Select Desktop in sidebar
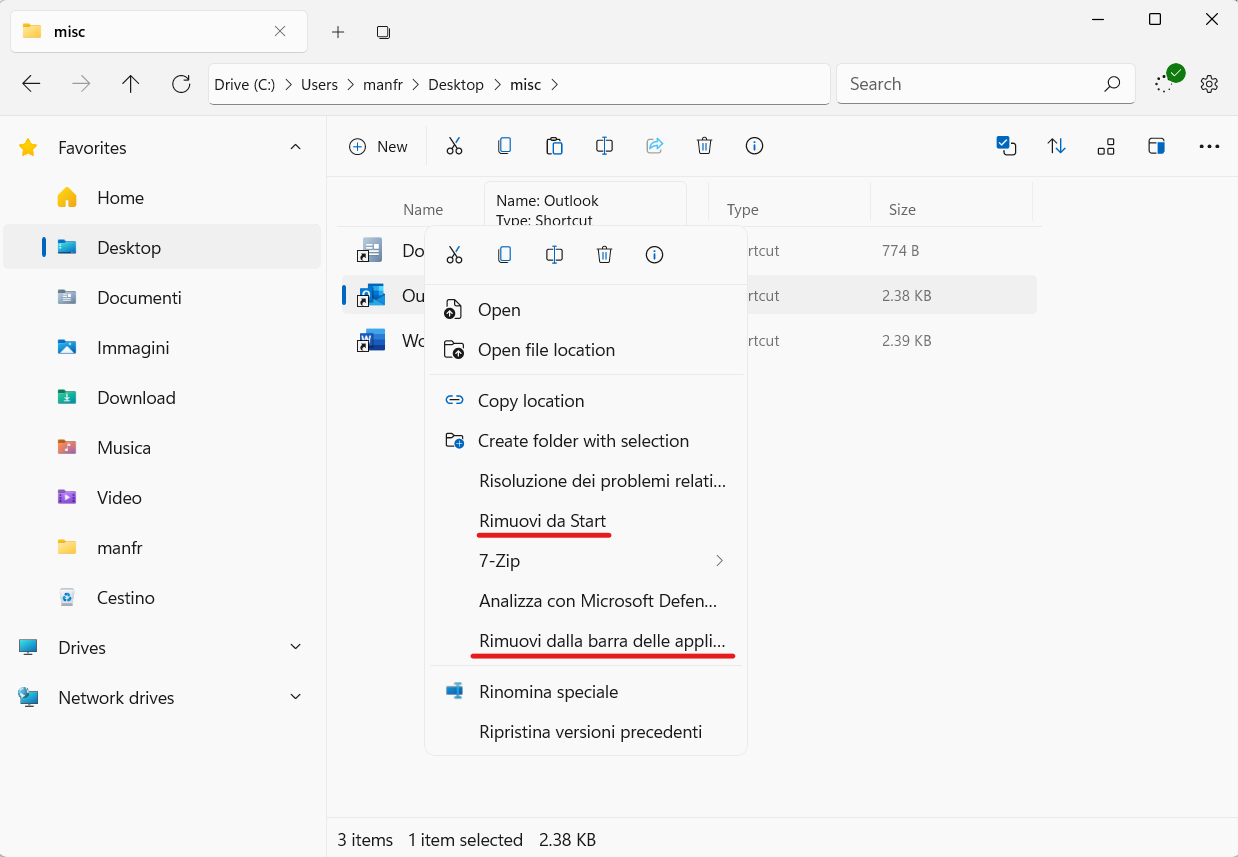 pyautogui.click(x=162, y=248)
